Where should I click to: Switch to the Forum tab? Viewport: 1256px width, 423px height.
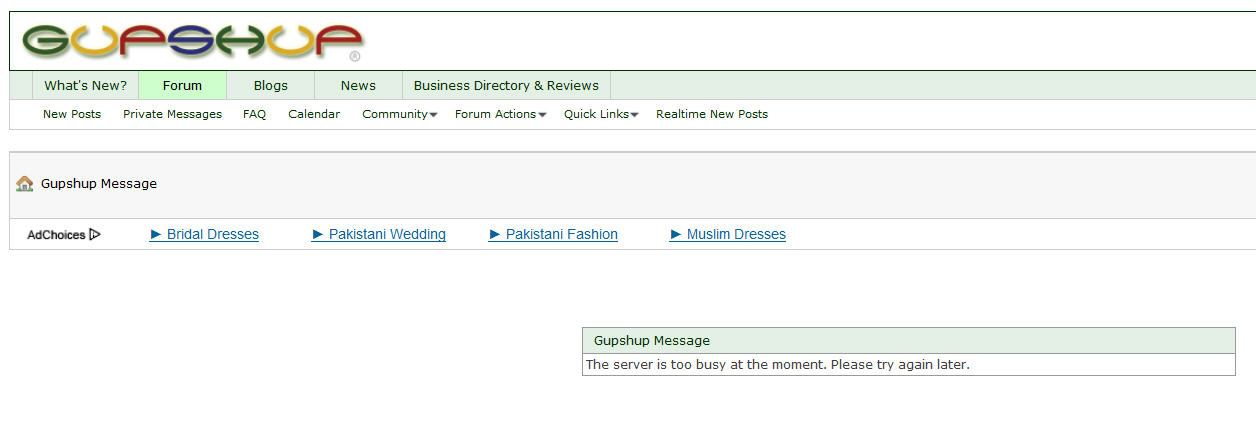[x=182, y=86]
